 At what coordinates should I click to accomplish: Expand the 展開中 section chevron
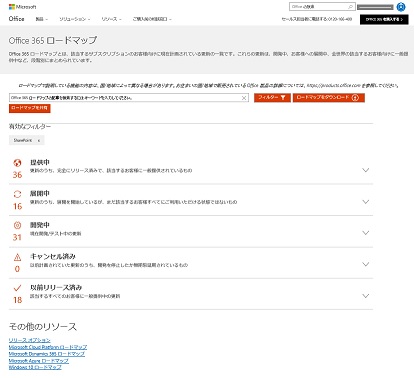[x=366, y=202]
